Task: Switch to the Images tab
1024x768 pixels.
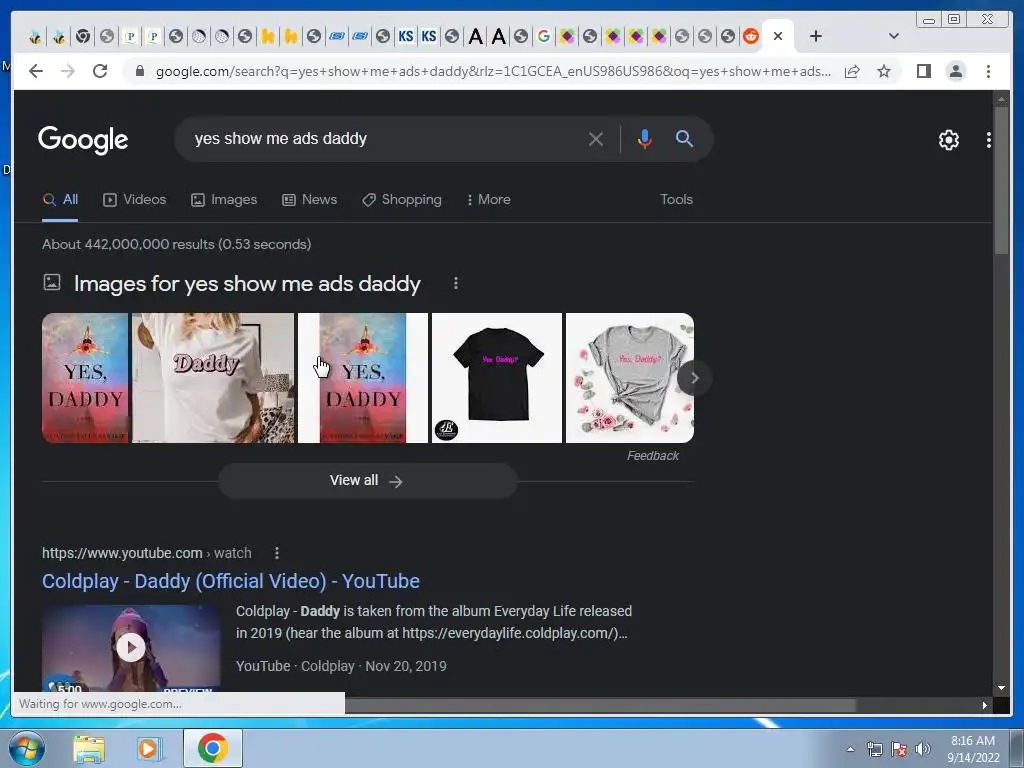Action: pyautogui.click(x=224, y=199)
